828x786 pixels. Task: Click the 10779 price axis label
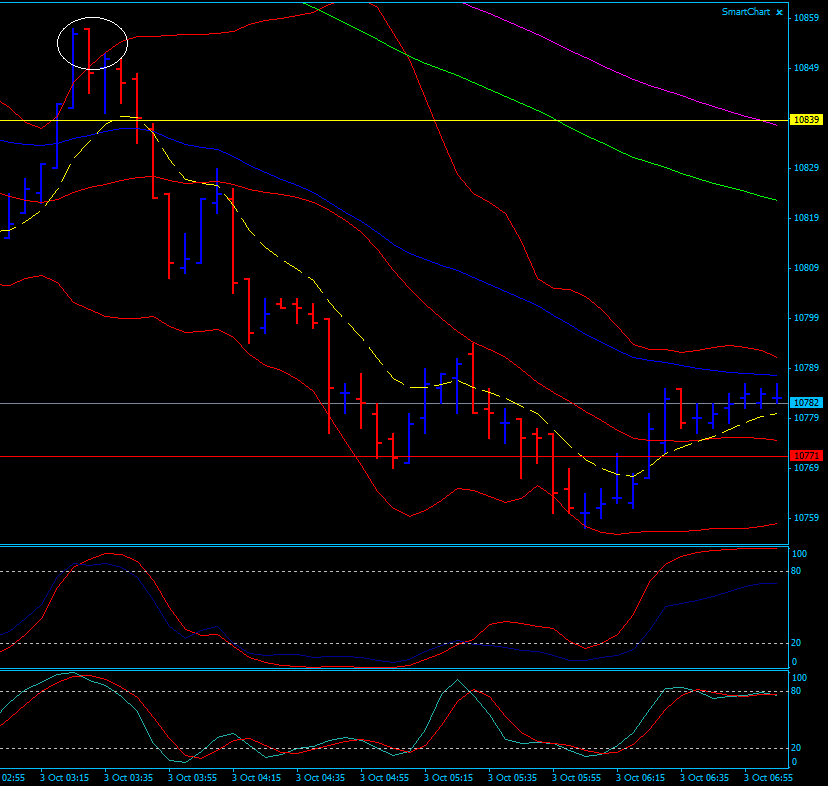click(806, 418)
